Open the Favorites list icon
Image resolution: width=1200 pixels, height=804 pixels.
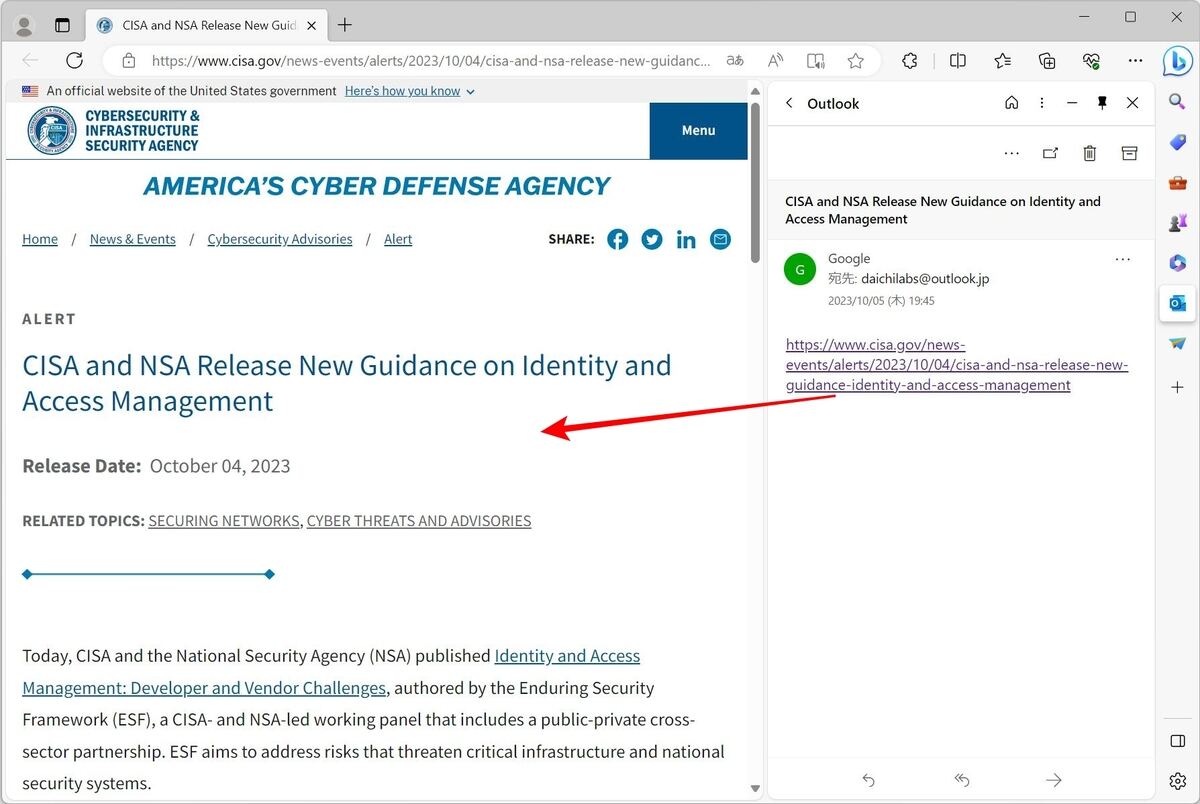pos(1003,60)
